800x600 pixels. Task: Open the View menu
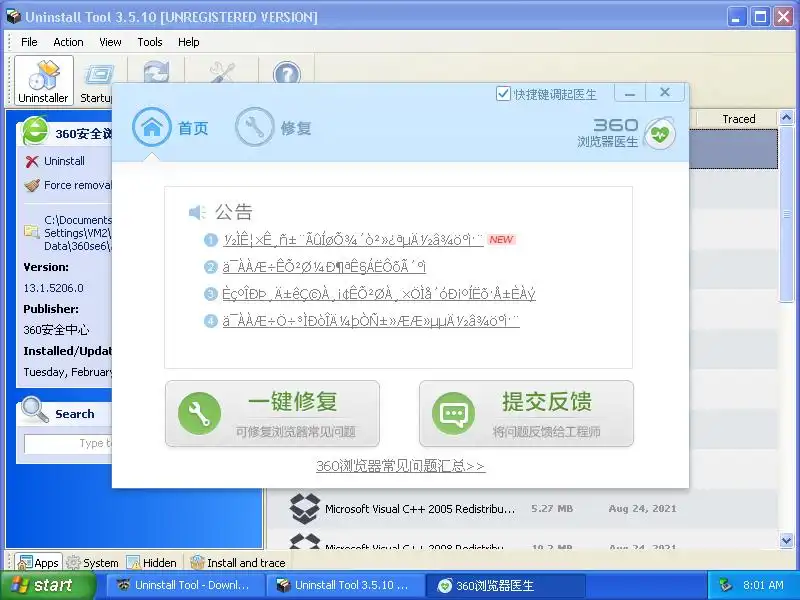pyautogui.click(x=110, y=42)
